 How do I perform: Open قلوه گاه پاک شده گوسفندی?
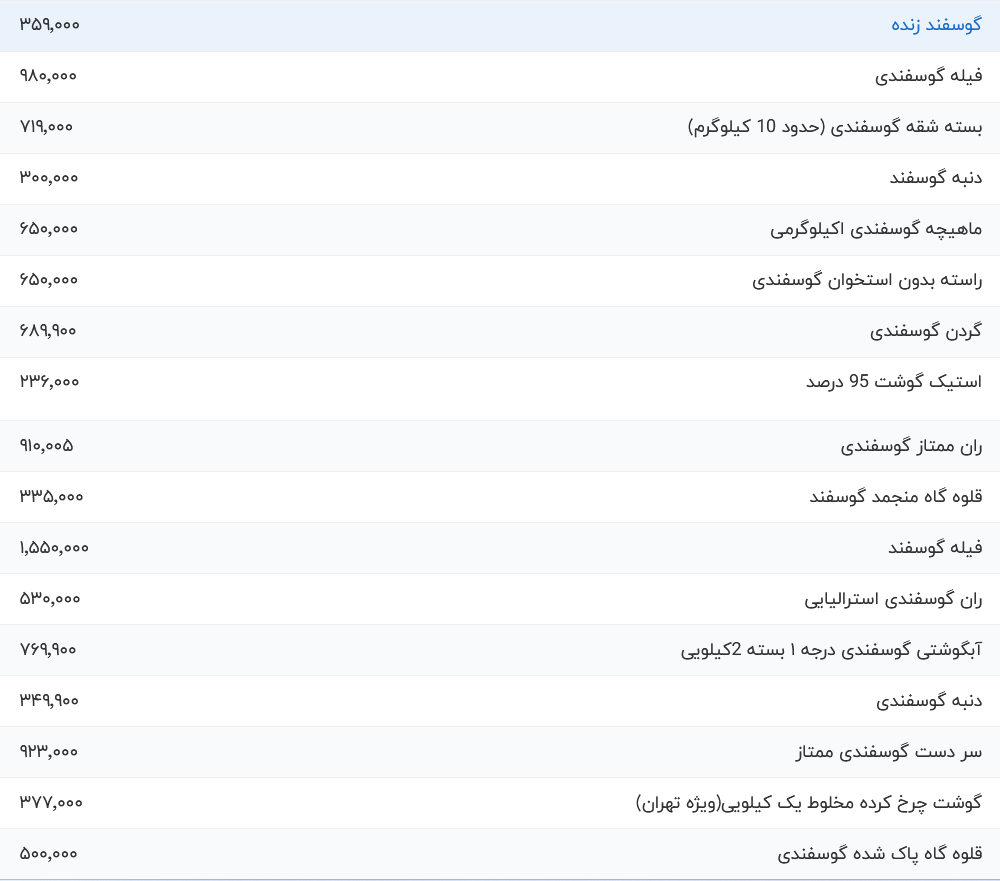(x=880, y=854)
